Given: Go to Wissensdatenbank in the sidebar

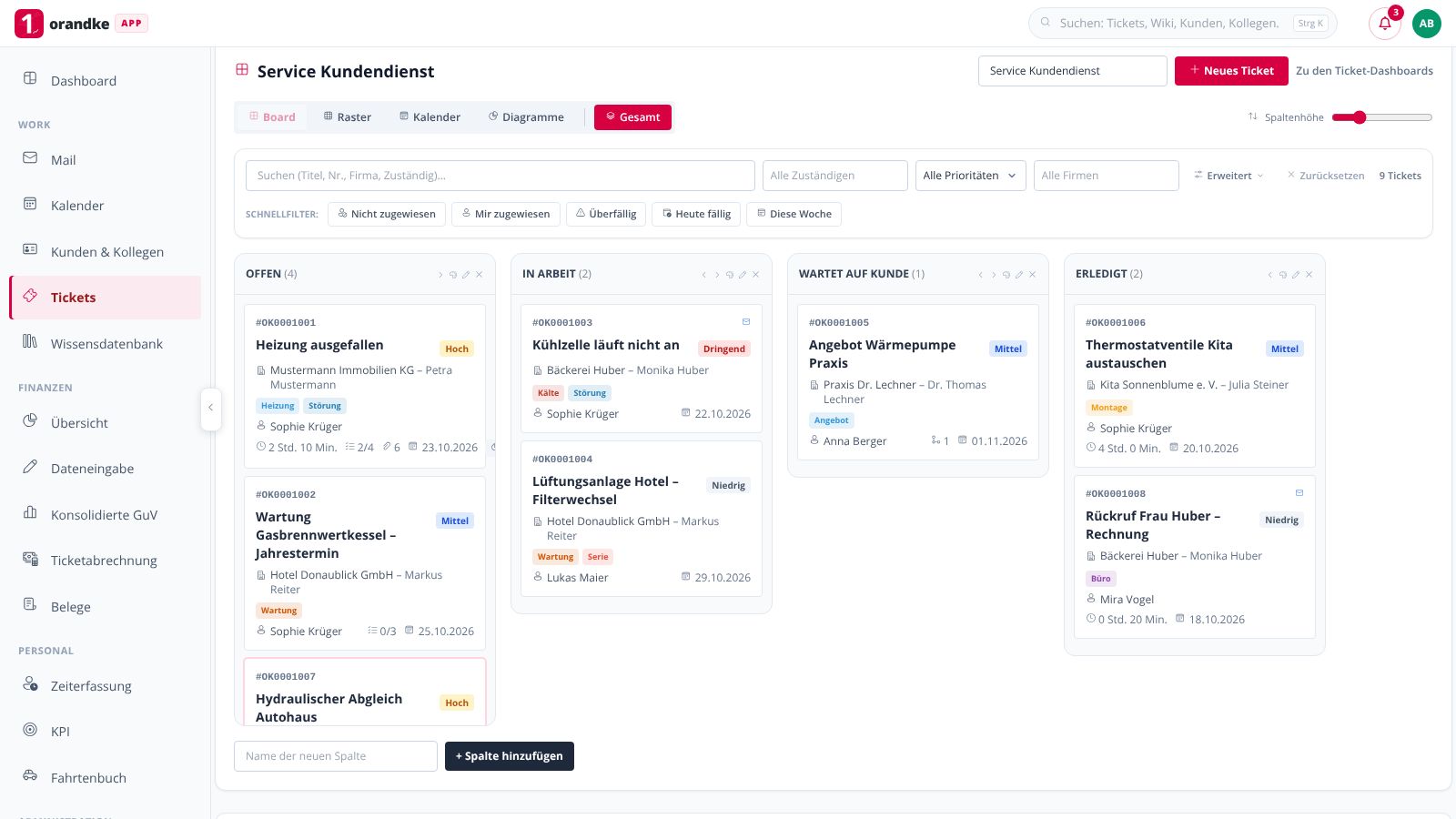Looking at the screenshot, I should (x=106, y=343).
